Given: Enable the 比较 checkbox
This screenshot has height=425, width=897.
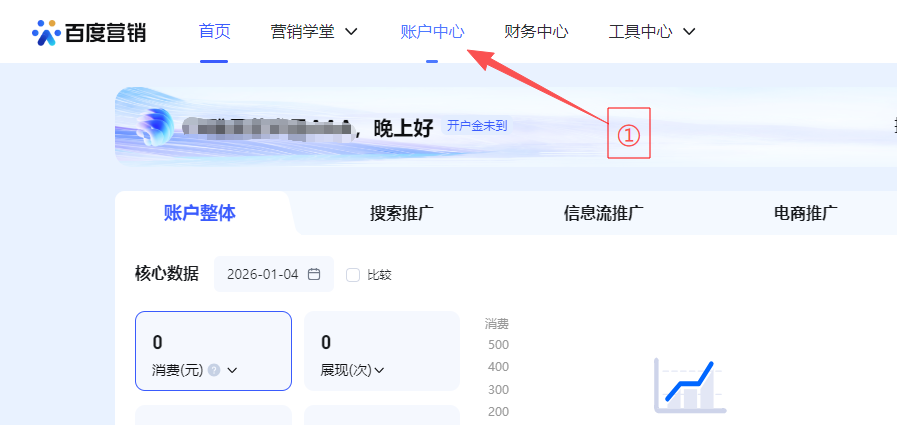Looking at the screenshot, I should [352, 275].
